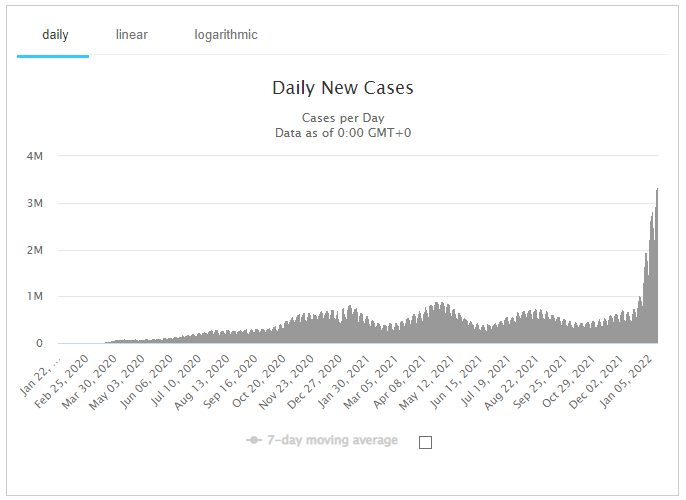The width and height of the screenshot is (686, 500).
Task: Click the 3M y-axis label
Action: click(x=34, y=203)
